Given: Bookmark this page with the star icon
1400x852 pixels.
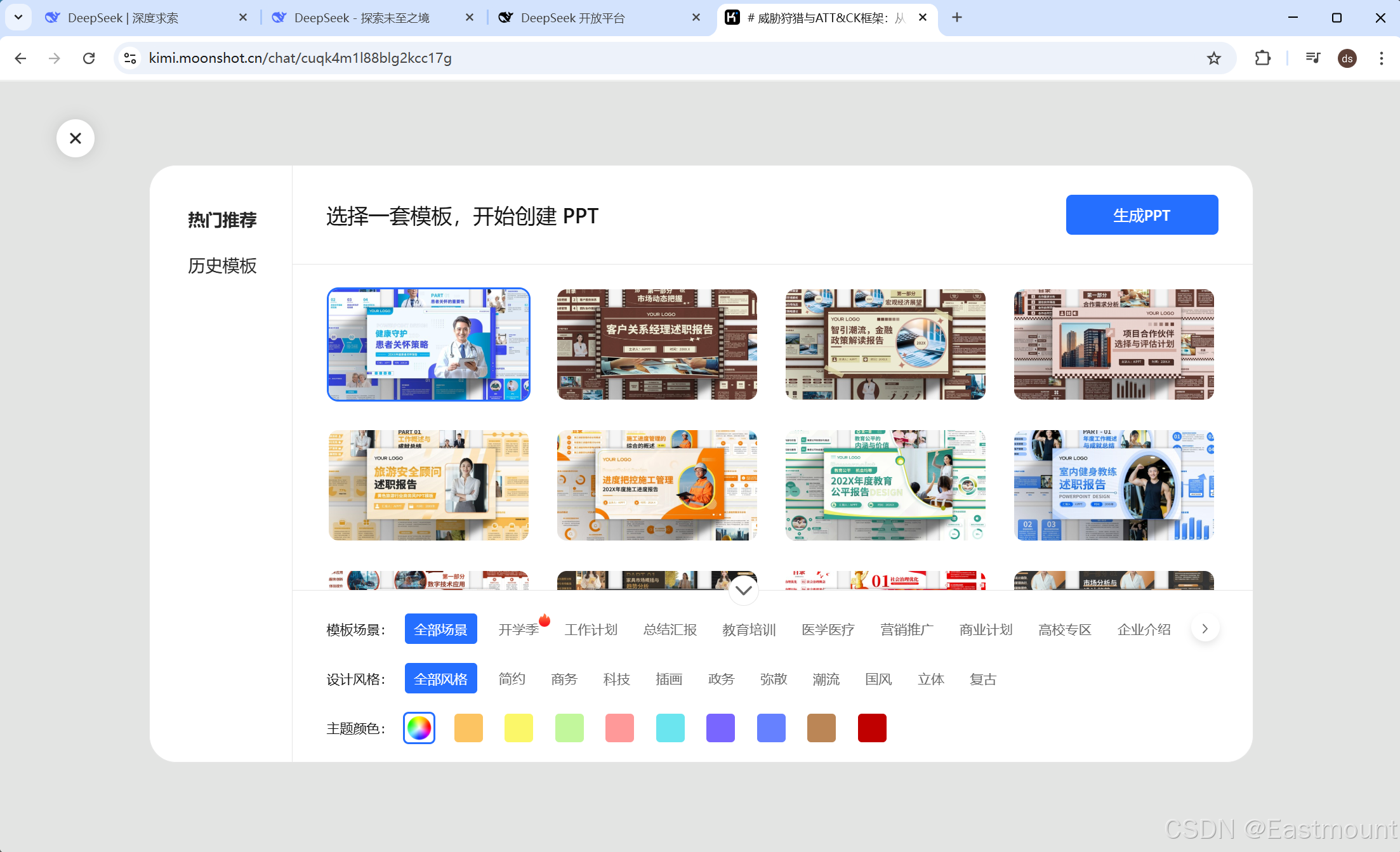Looking at the screenshot, I should coord(1213,58).
